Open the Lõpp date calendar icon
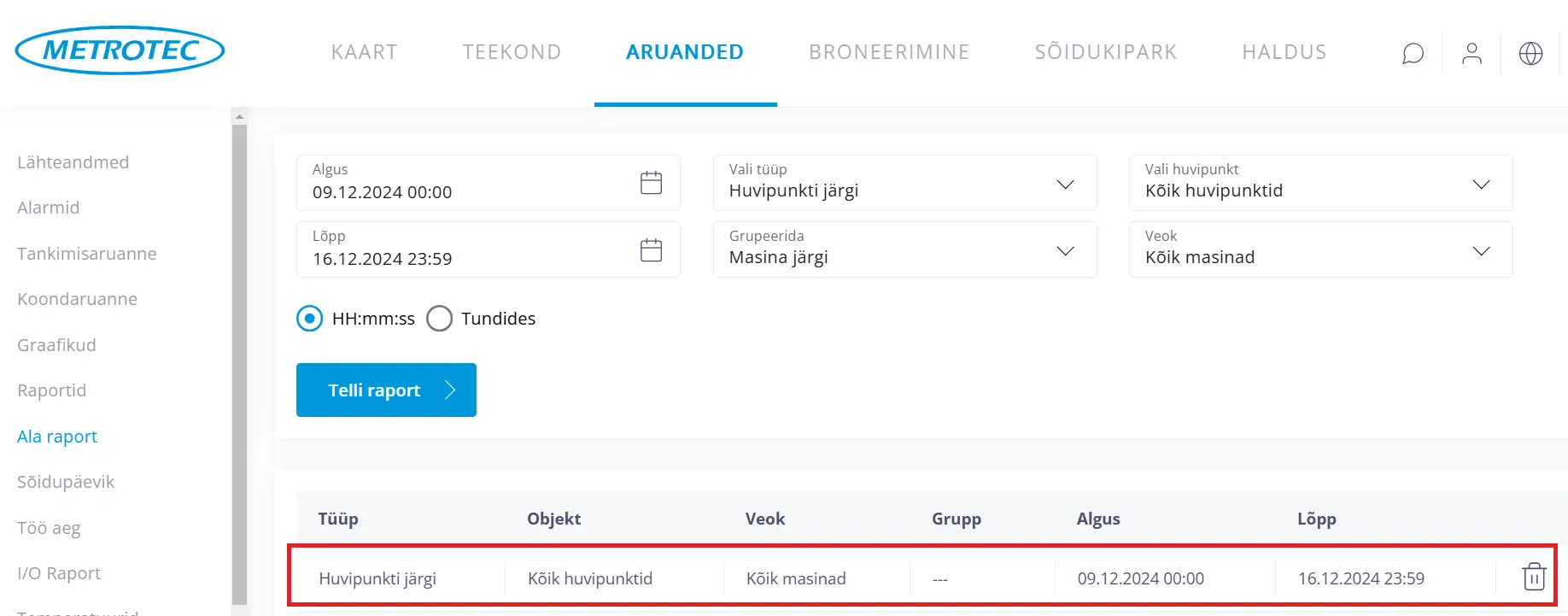Image resolution: width=1568 pixels, height=616 pixels. pyautogui.click(x=651, y=249)
